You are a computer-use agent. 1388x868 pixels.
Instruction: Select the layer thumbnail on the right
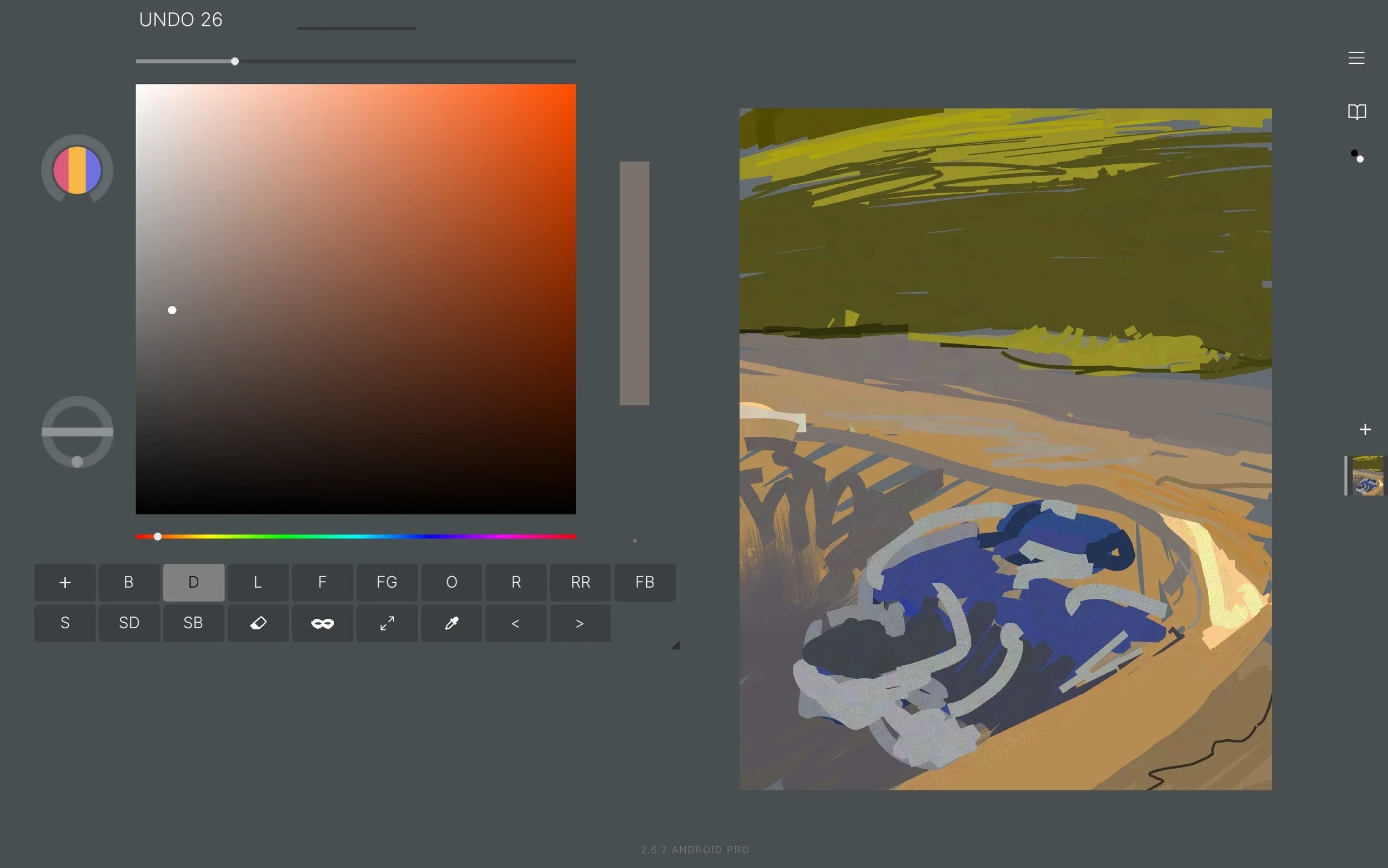point(1370,475)
